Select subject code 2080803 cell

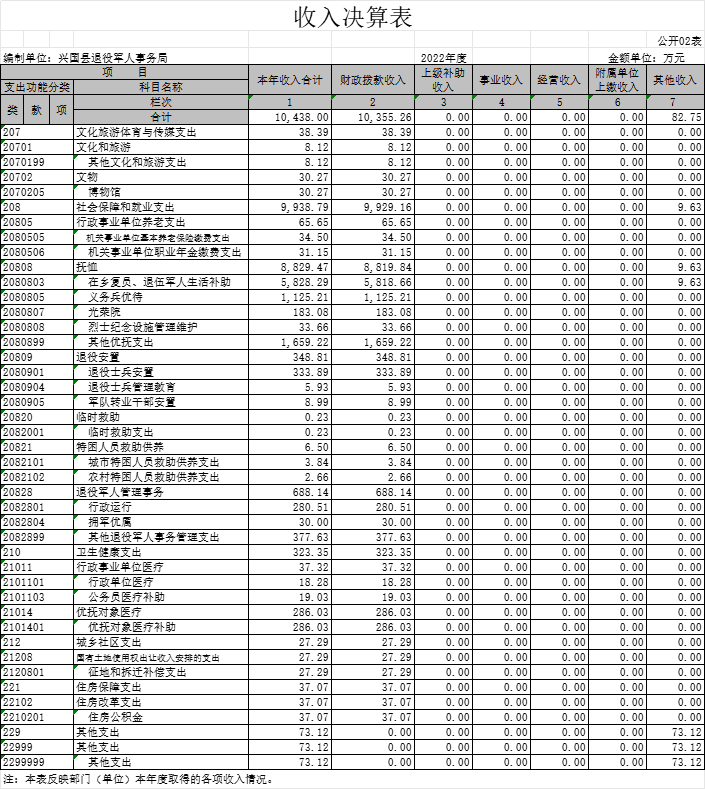[x=24, y=282]
